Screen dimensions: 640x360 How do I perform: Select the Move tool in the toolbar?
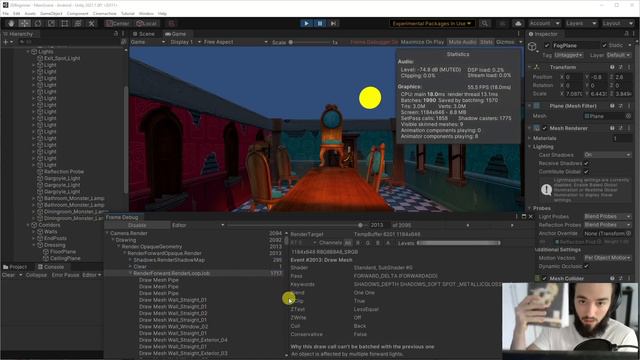tap(24, 24)
